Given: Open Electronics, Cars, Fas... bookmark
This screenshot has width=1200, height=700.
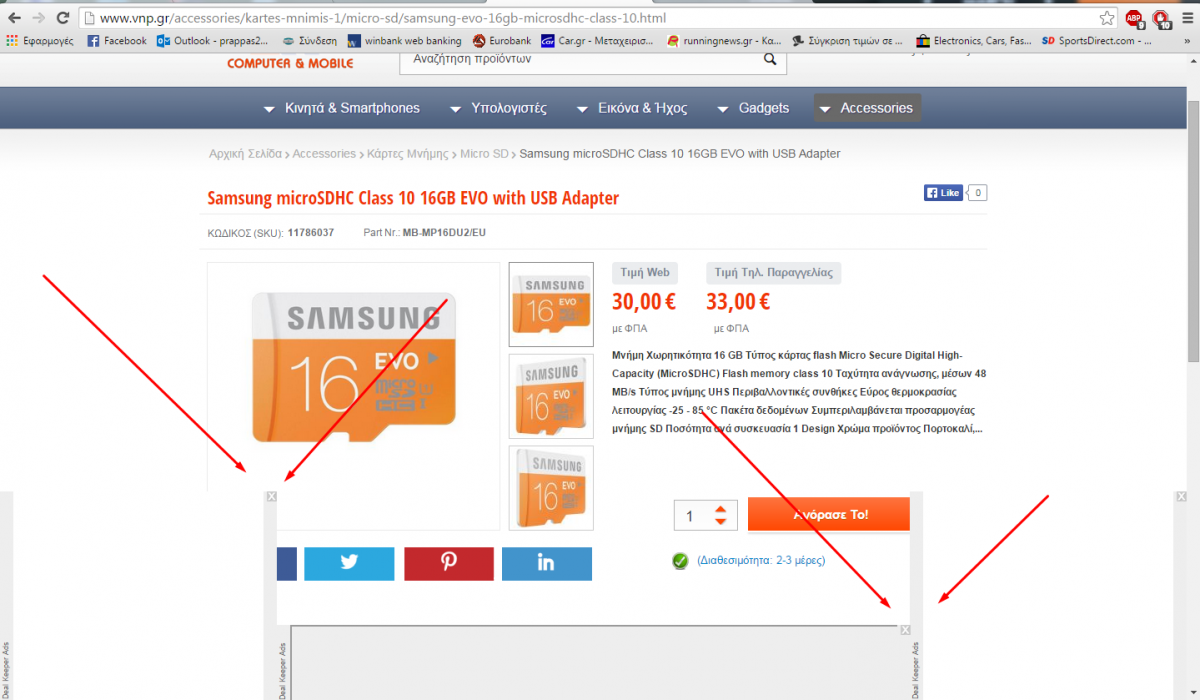Looking at the screenshot, I should click(975, 41).
